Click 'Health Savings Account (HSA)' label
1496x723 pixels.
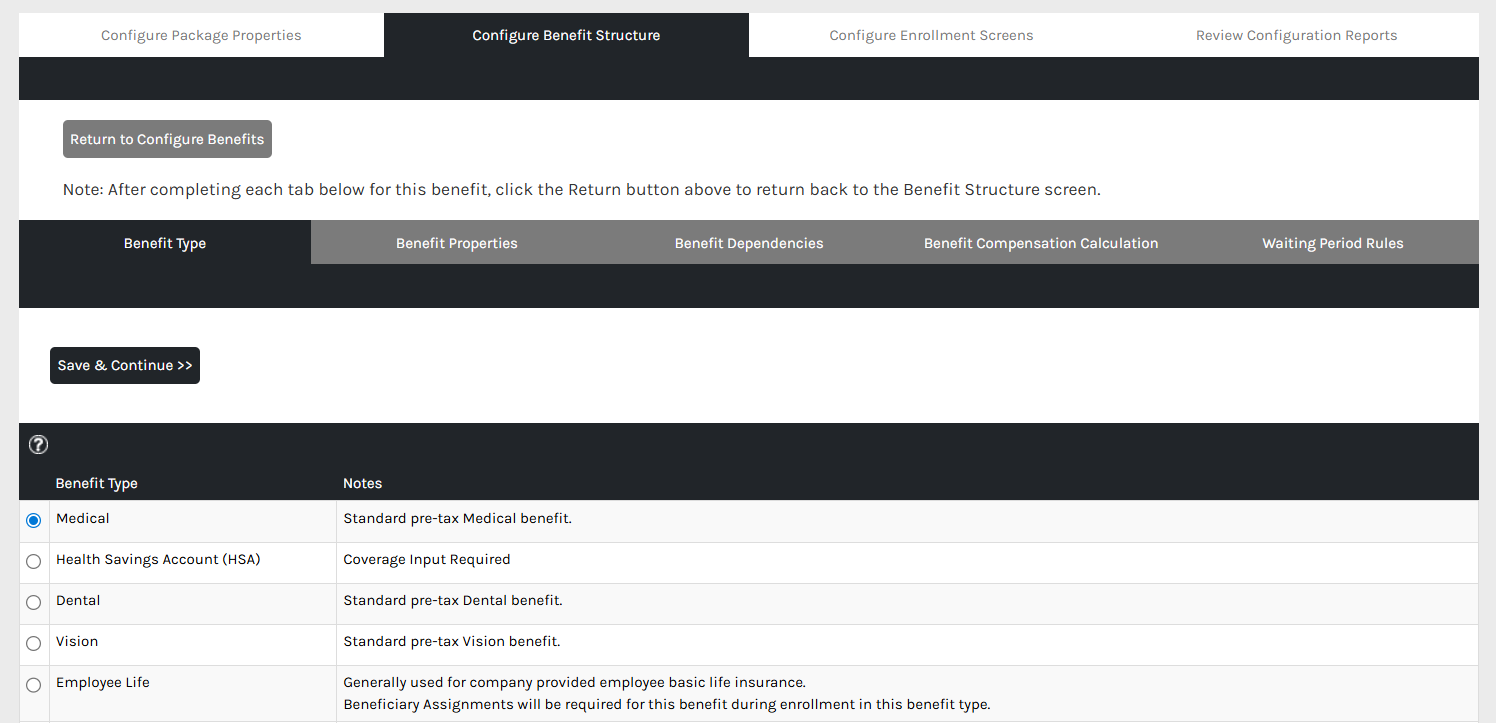(x=158, y=559)
